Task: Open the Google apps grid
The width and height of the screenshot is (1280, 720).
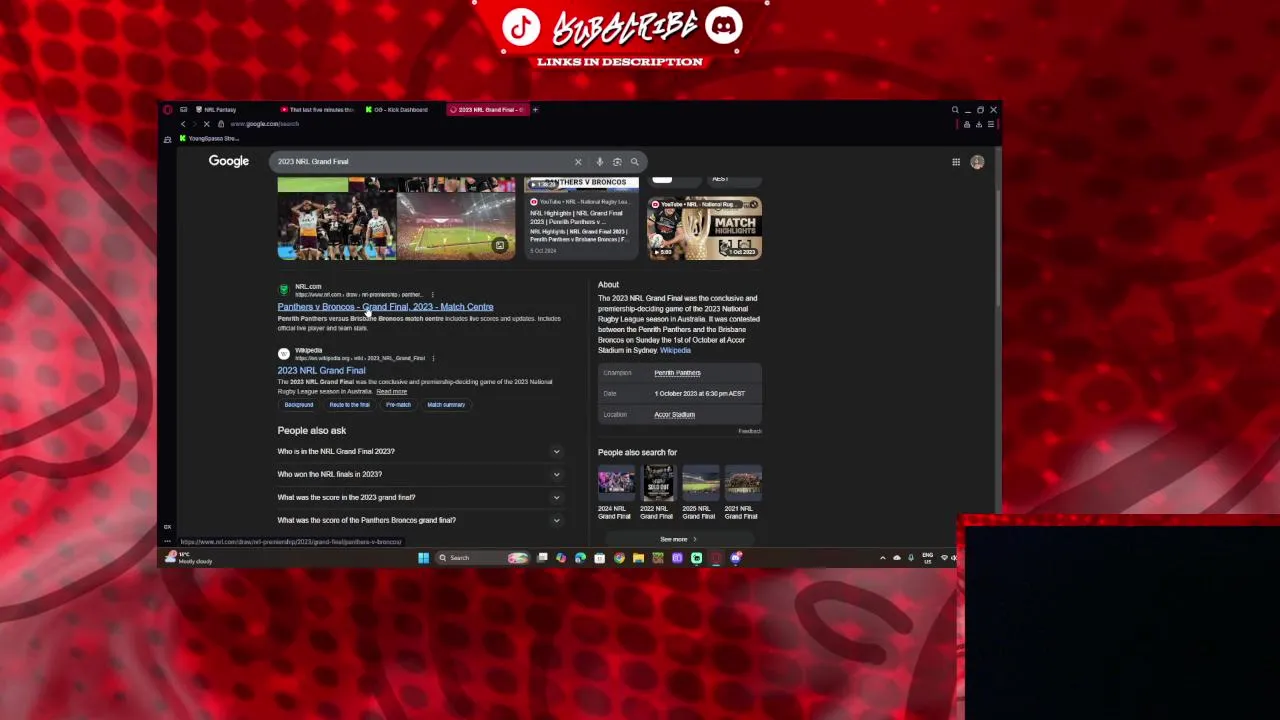Action: pos(956,162)
